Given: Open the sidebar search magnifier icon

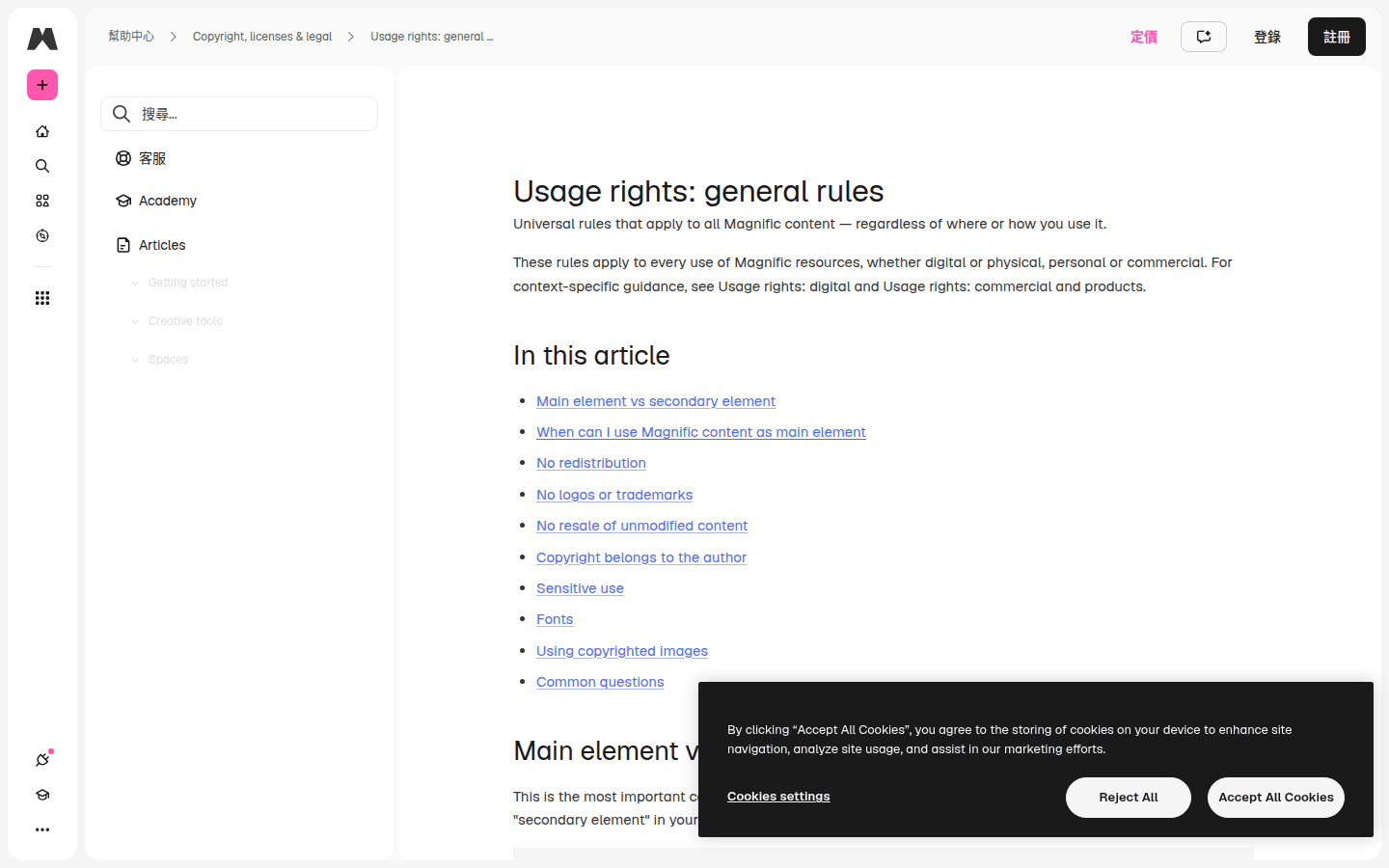Looking at the screenshot, I should 42,166.
